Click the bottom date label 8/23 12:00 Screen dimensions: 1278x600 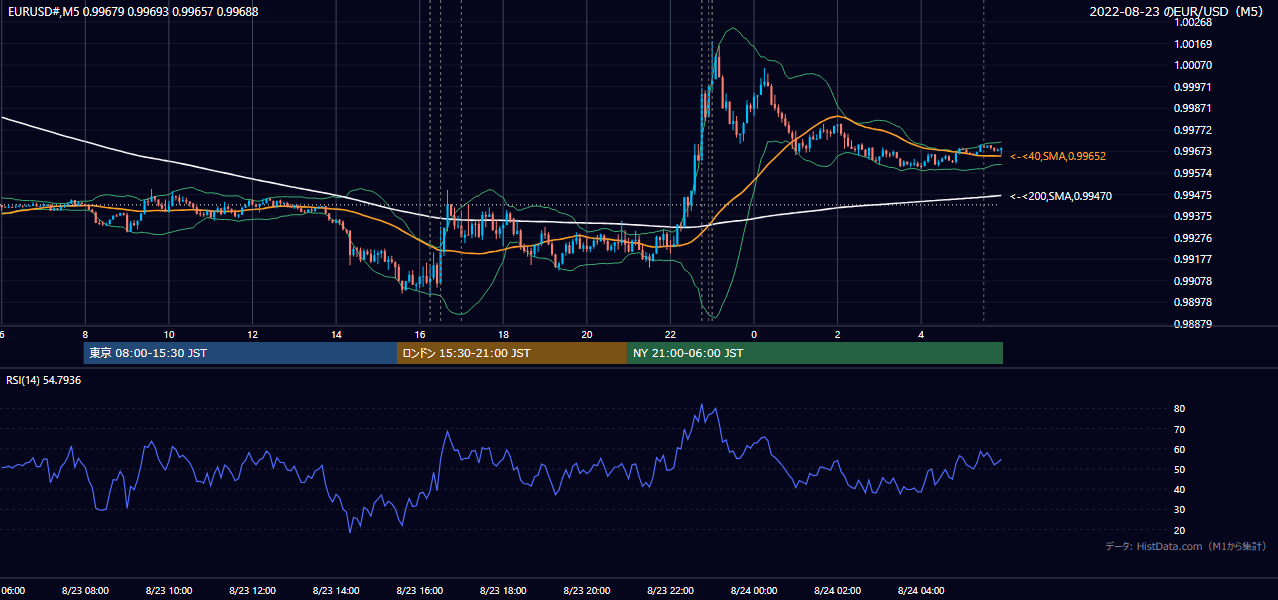pyautogui.click(x=252, y=591)
